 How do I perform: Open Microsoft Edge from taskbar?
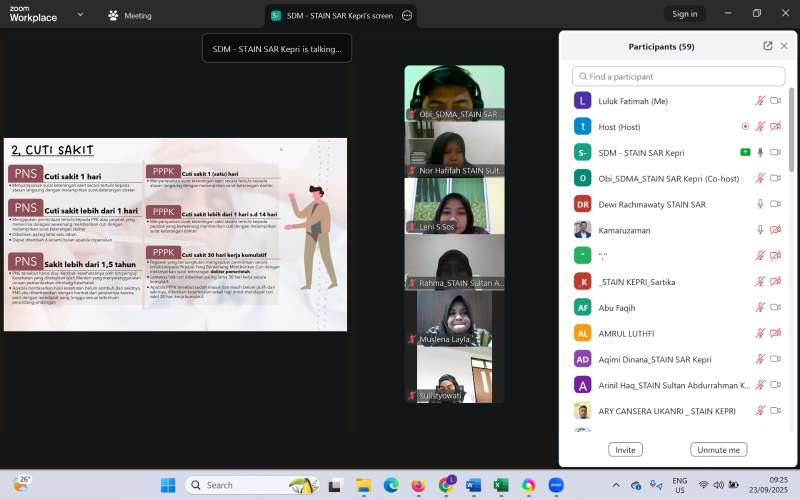point(391,485)
